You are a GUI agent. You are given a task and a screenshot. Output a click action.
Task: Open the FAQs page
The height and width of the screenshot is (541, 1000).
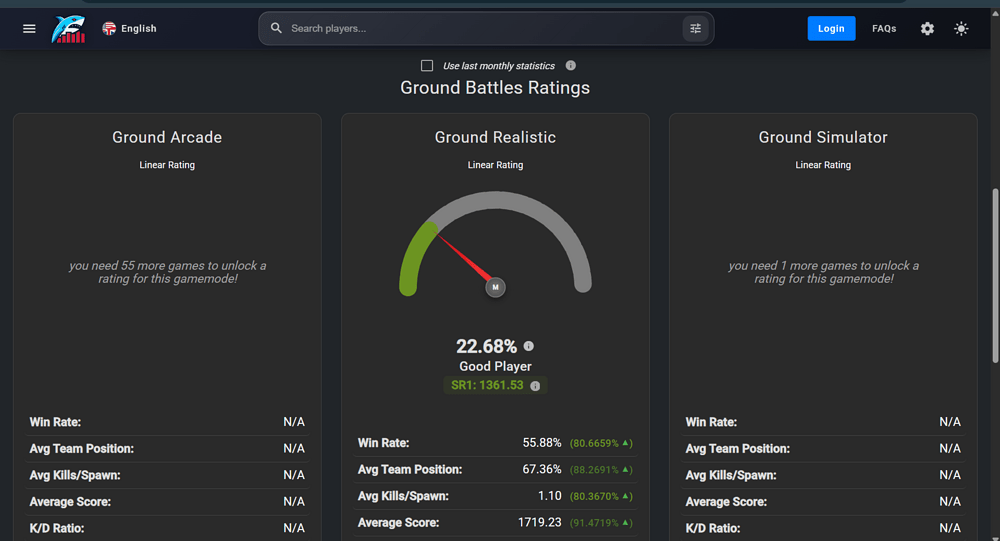[884, 29]
